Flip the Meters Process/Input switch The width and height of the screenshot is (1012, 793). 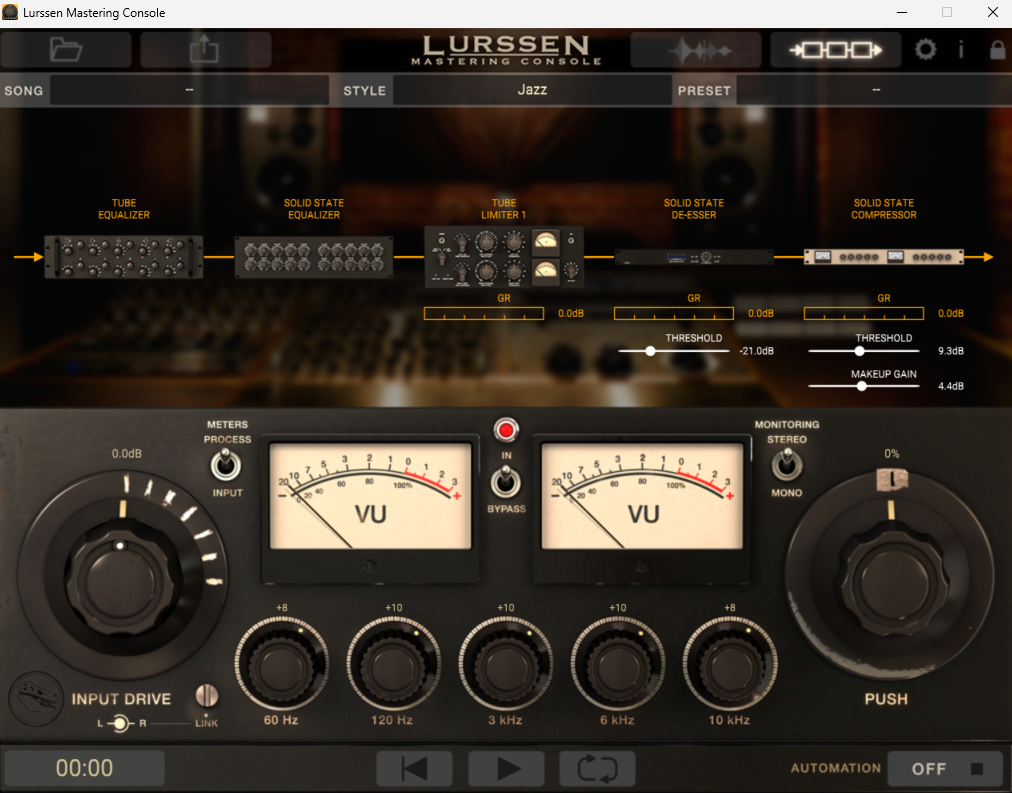[226, 465]
